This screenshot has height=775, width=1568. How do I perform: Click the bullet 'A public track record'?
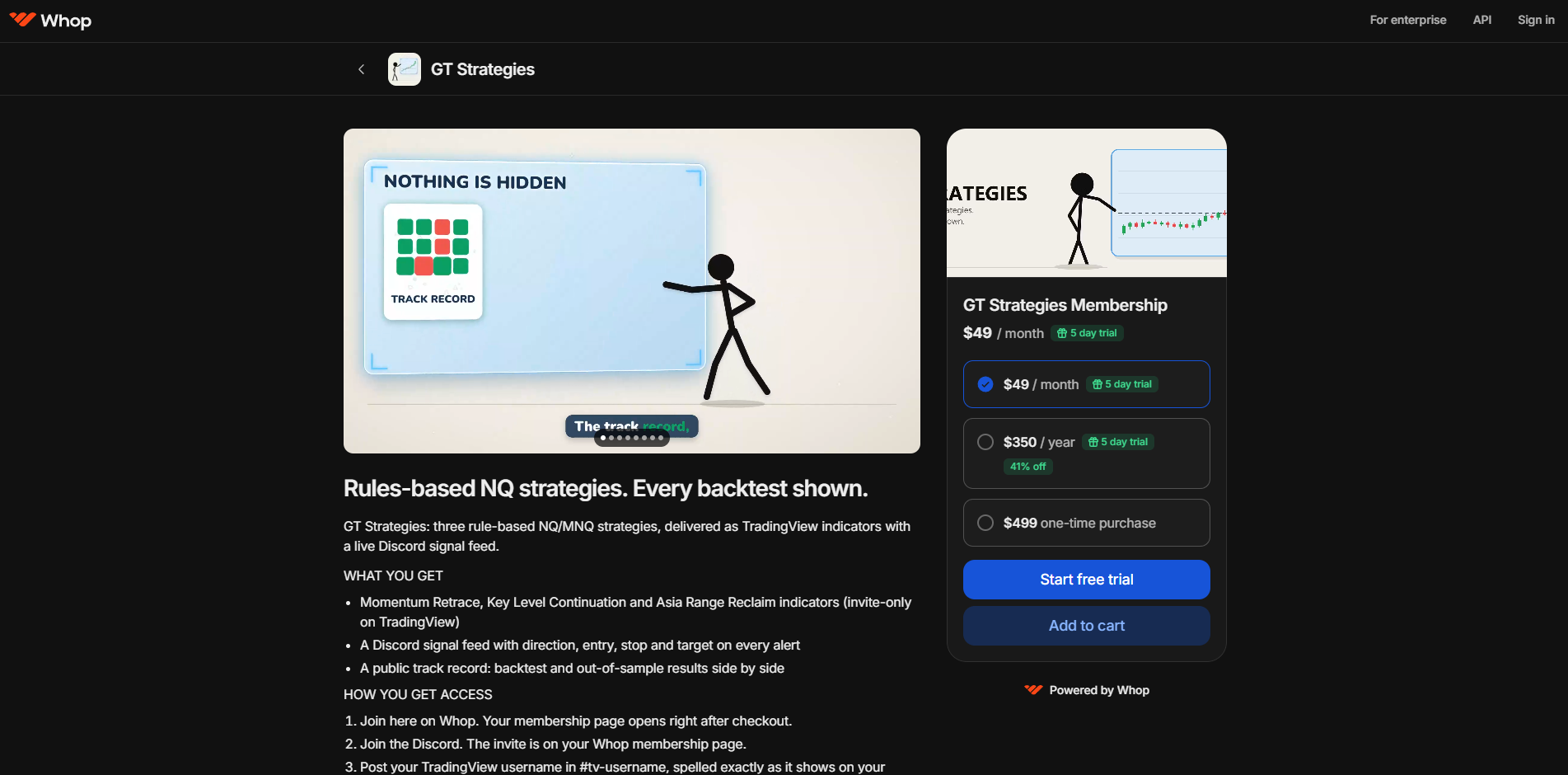pos(572,668)
